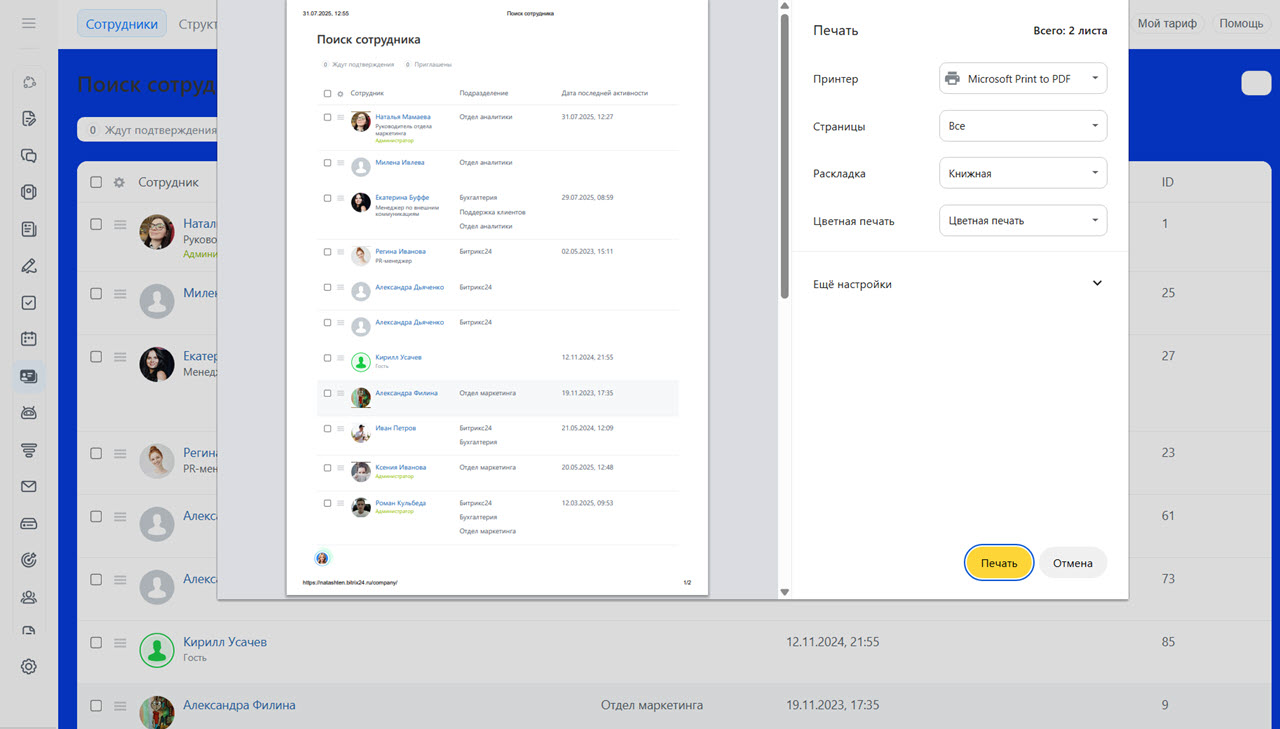The height and width of the screenshot is (729, 1280).
Task: Click the print preview vertical scrollbar thumb
Action: click(x=785, y=155)
